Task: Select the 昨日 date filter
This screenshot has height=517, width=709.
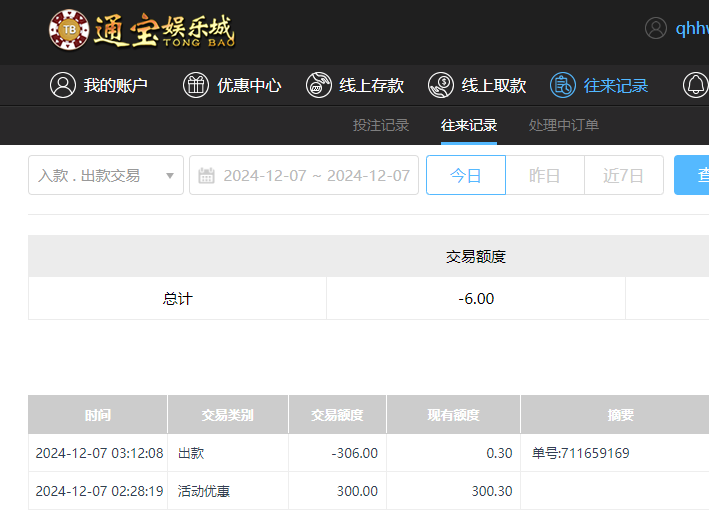Action: tap(545, 175)
